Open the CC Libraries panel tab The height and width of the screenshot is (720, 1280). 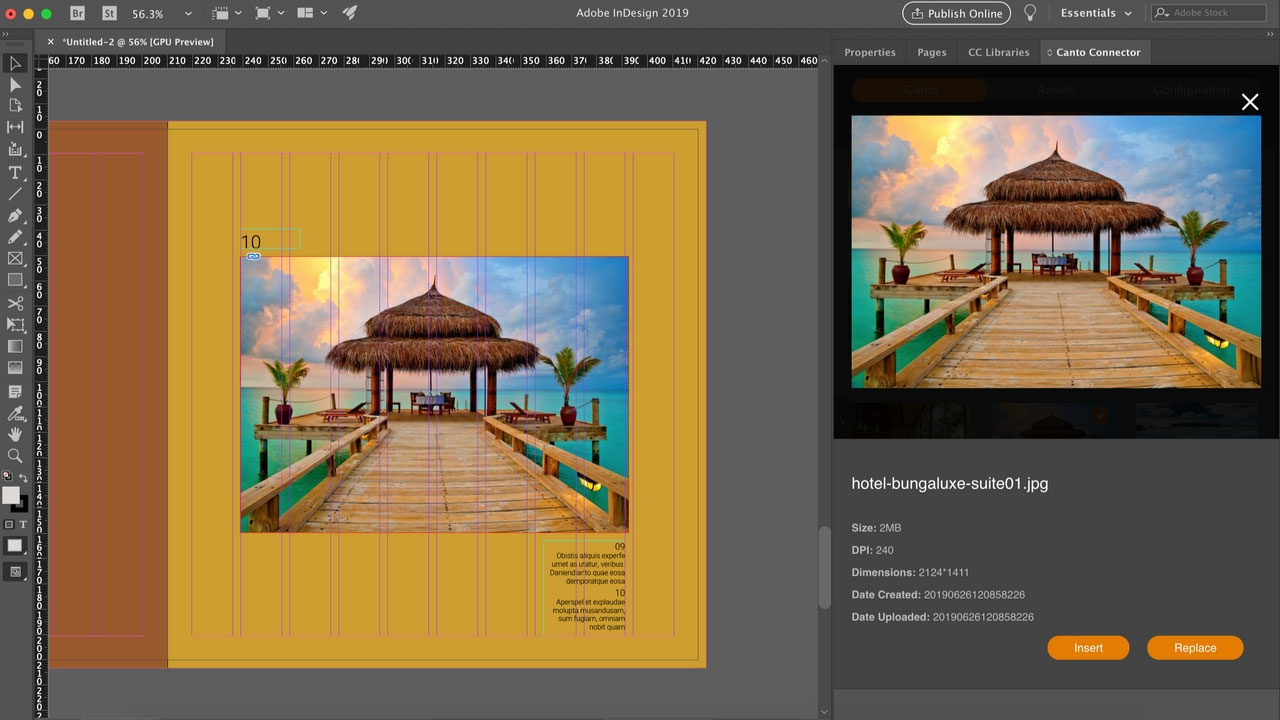point(997,52)
